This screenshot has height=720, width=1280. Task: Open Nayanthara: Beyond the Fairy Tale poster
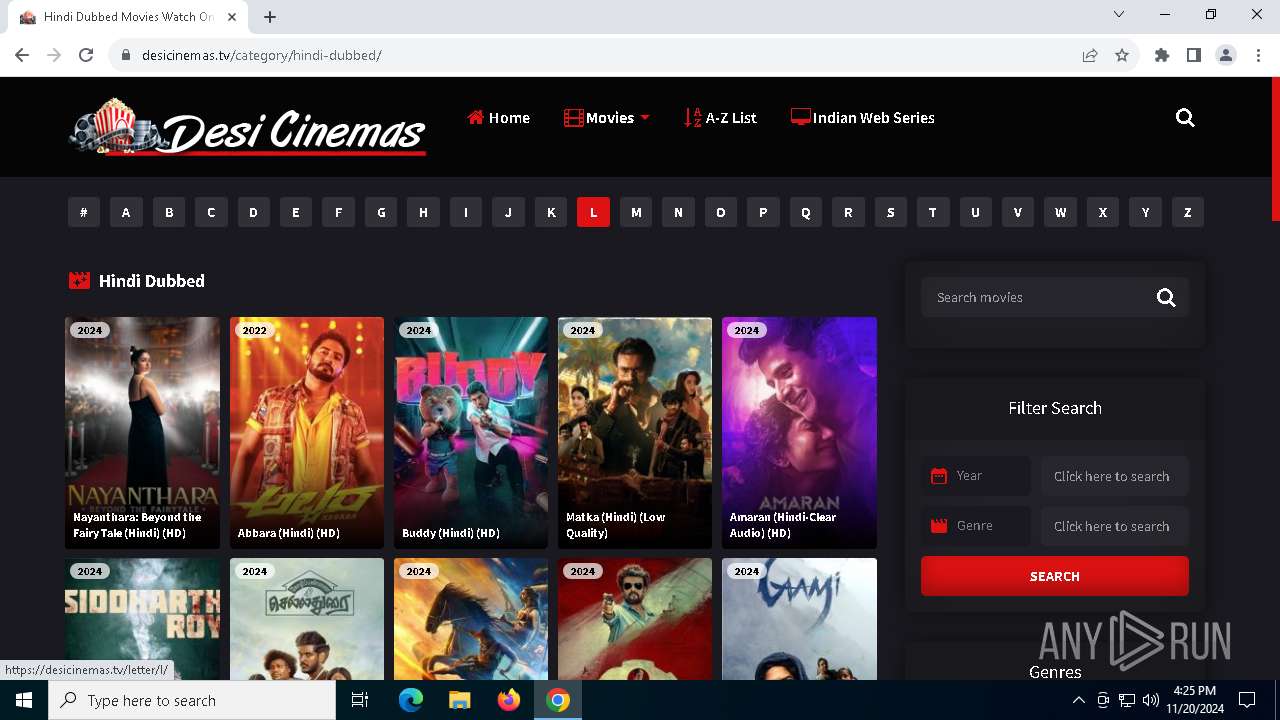coord(142,433)
